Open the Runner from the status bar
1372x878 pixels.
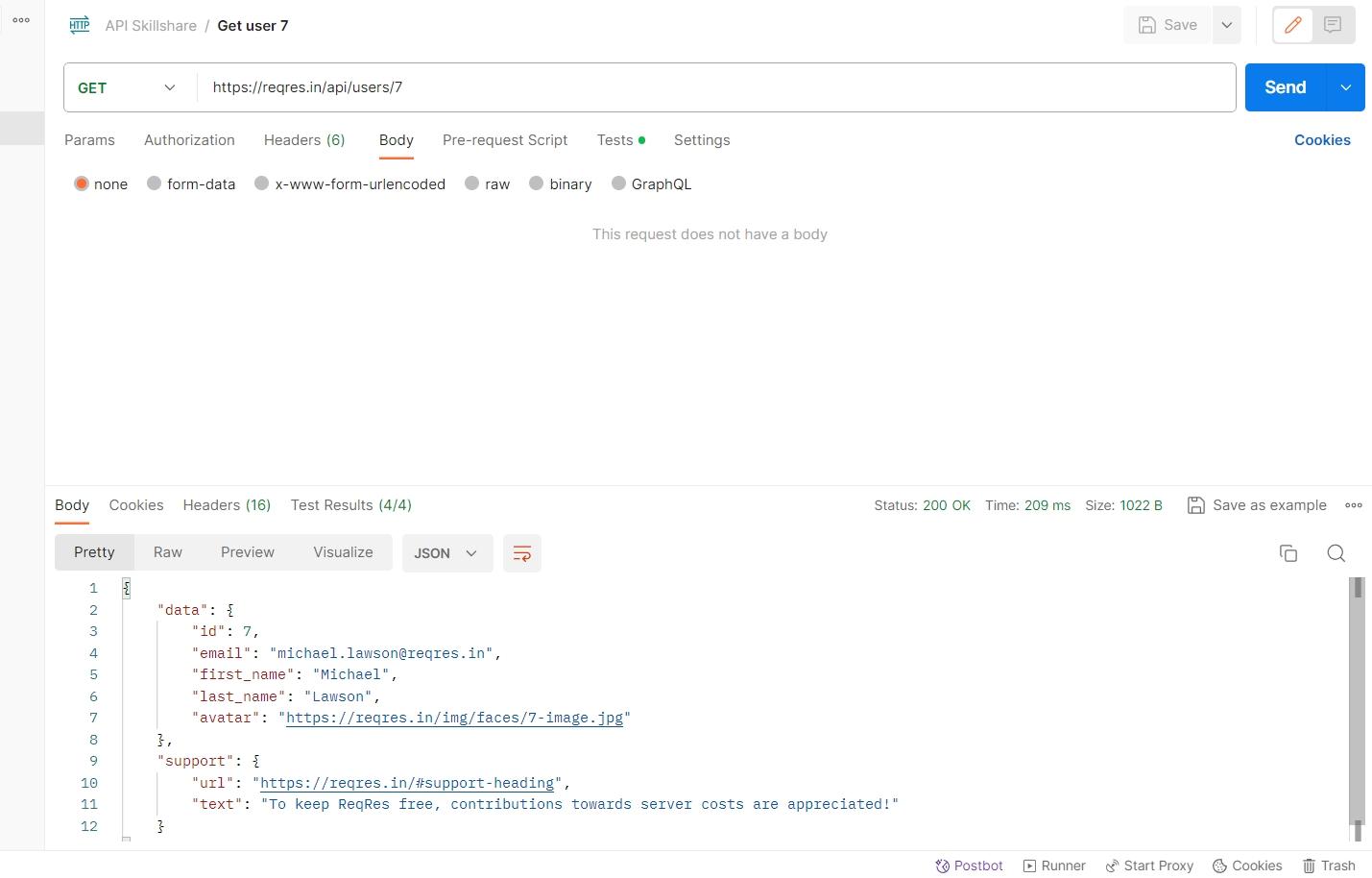tap(1054, 866)
